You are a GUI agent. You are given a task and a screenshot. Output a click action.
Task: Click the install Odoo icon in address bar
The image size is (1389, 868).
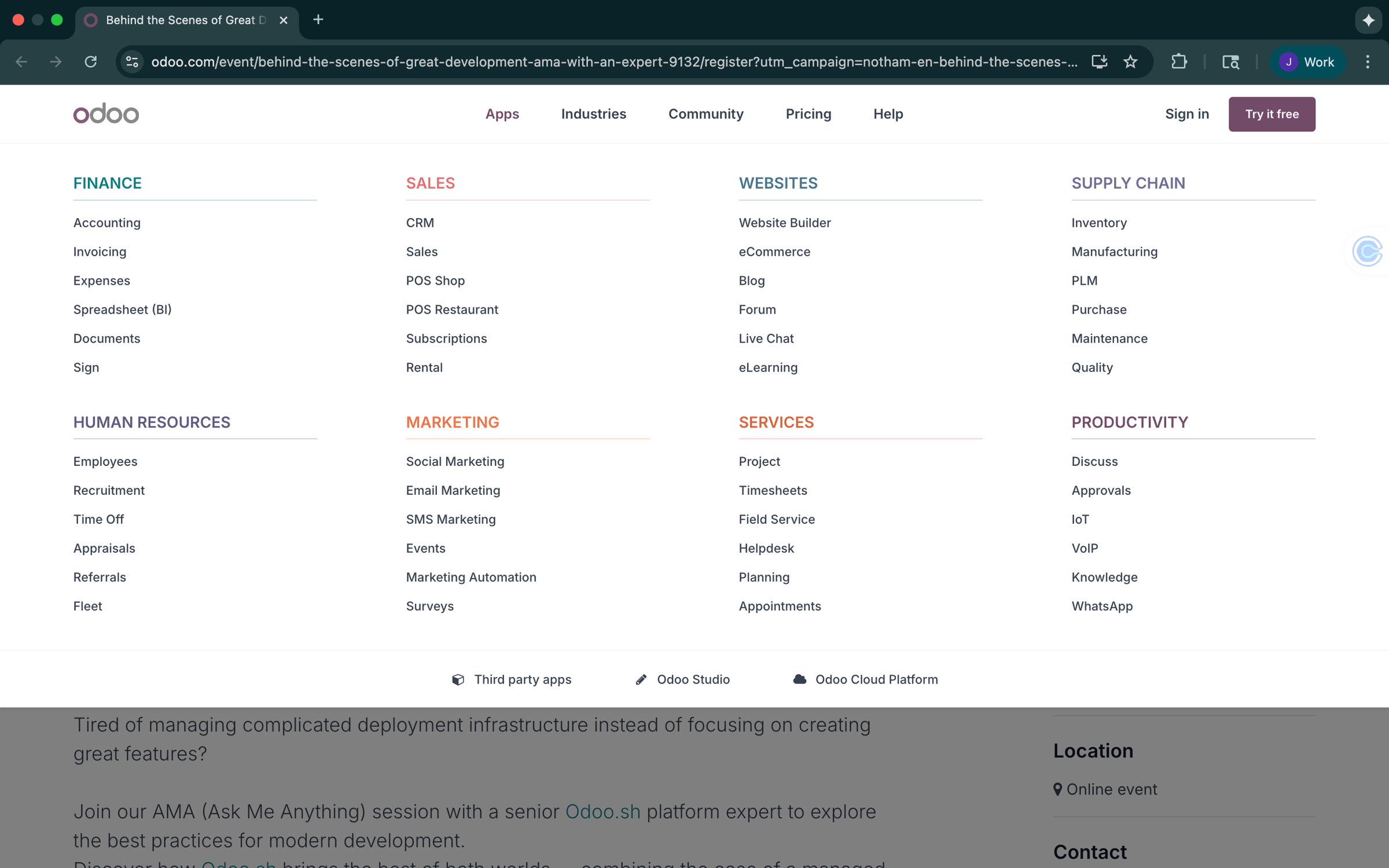pyautogui.click(x=1099, y=61)
